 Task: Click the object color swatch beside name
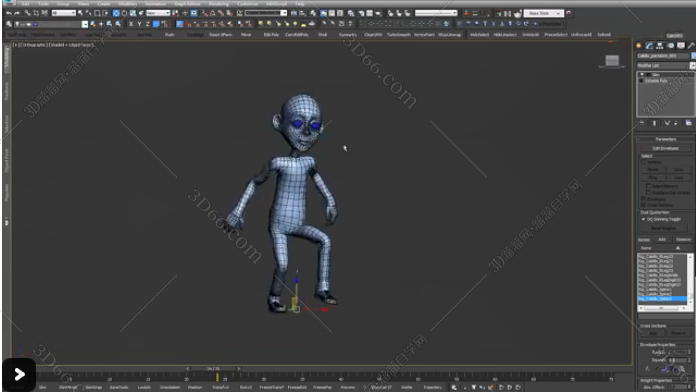tap(693, 56)
